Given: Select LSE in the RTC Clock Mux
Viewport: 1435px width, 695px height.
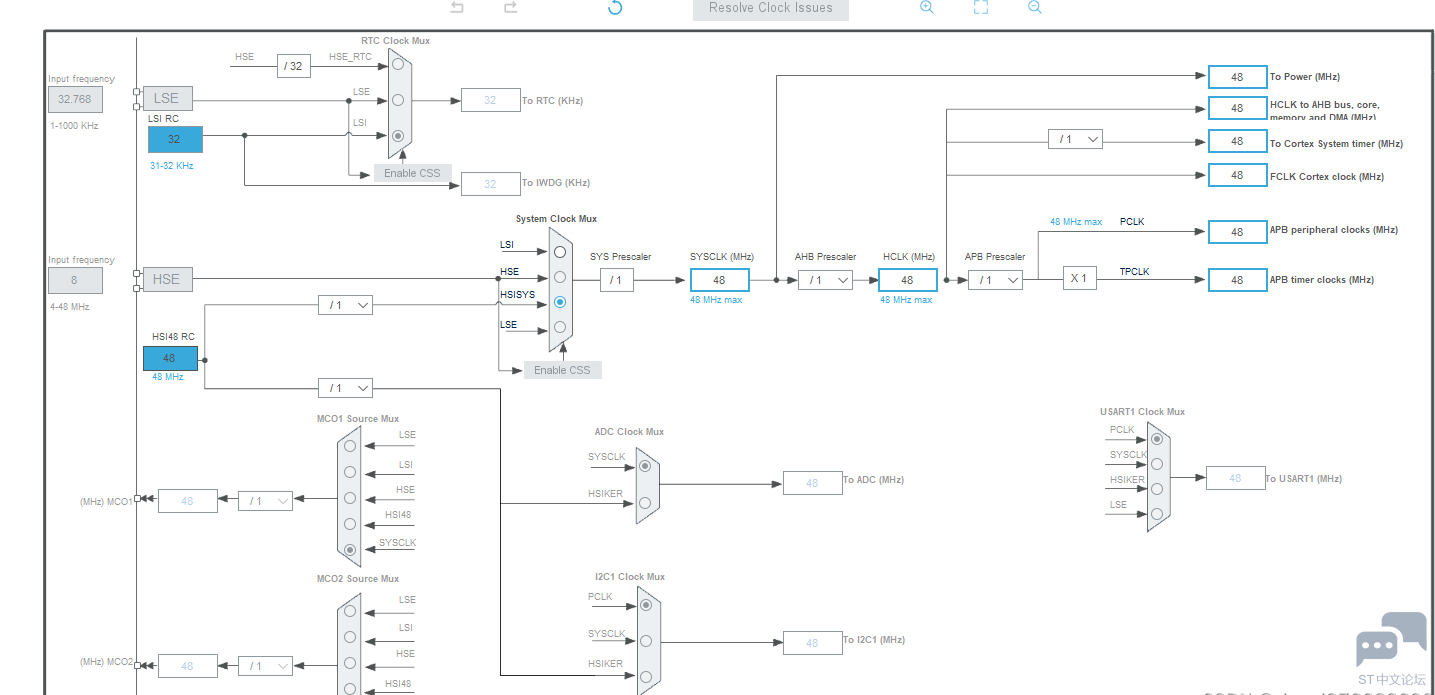Looking at the screenshot, I should pos(398,100).
